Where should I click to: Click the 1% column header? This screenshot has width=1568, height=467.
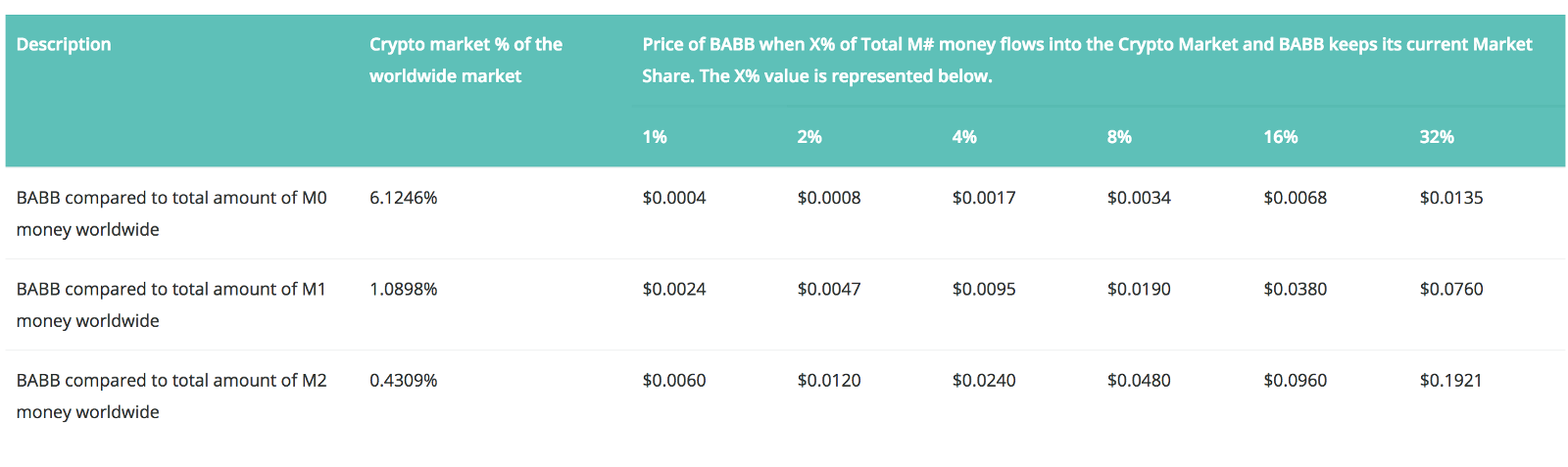click(x=655, y=137)
